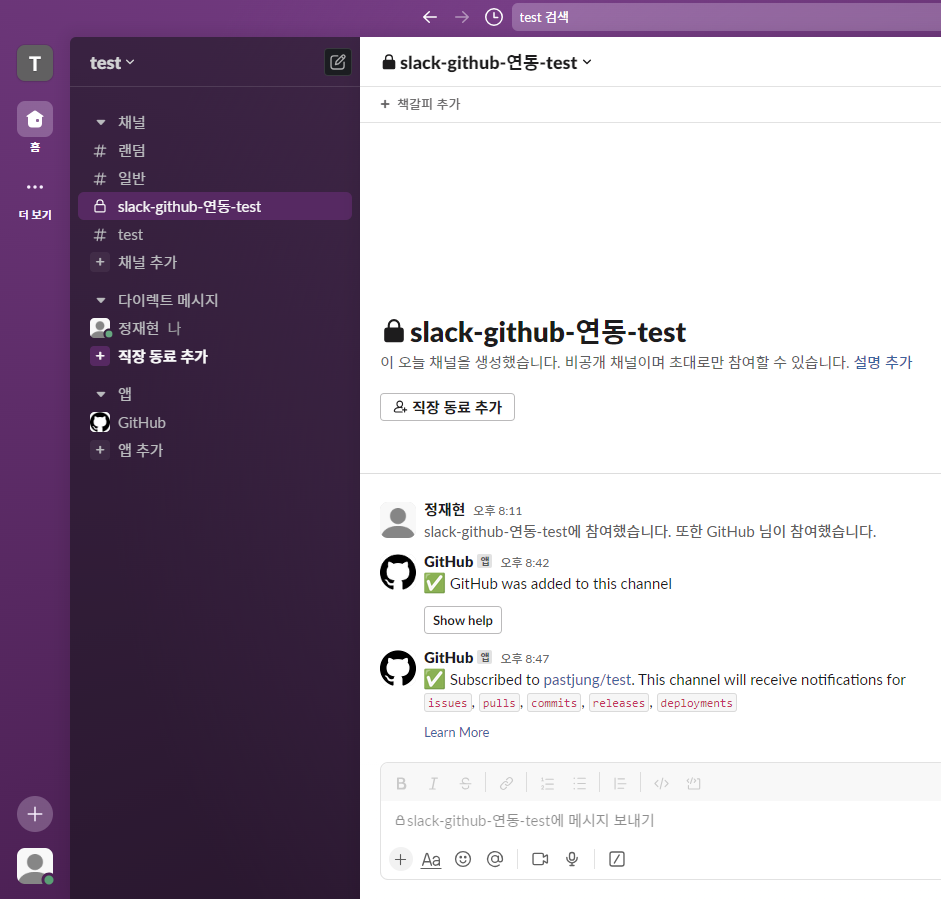The image size is (941, 899).
Task: Toggle inline code formatting
Action: point(661,784)
